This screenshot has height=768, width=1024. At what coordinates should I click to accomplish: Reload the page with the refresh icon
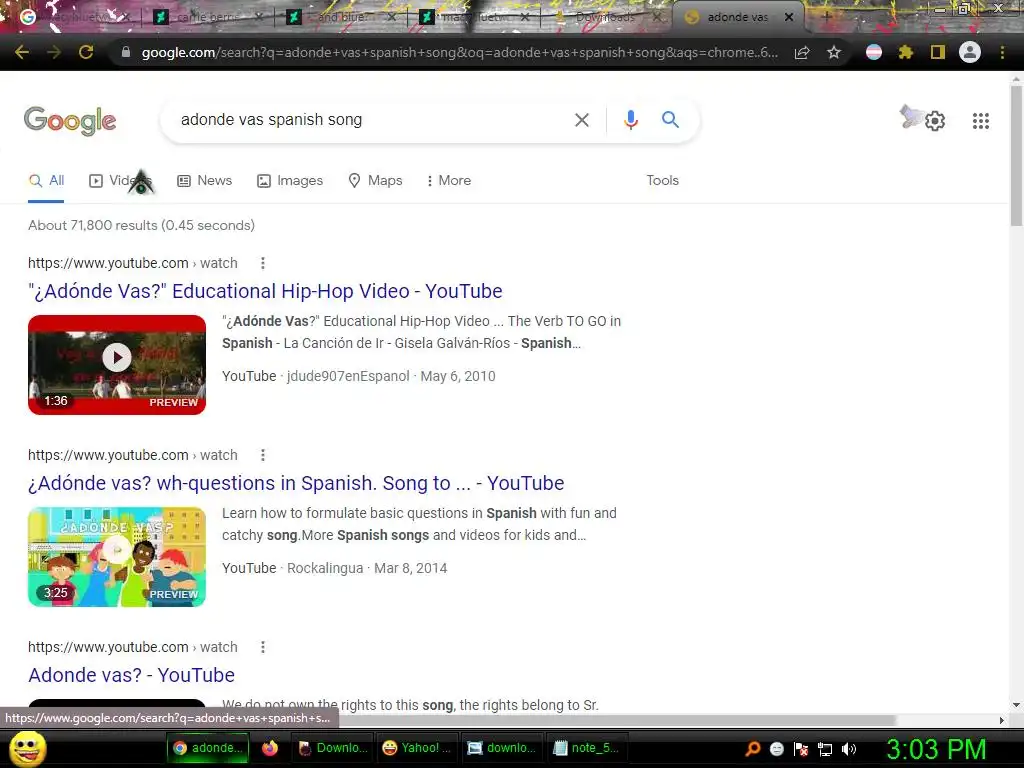click(86, 52)
